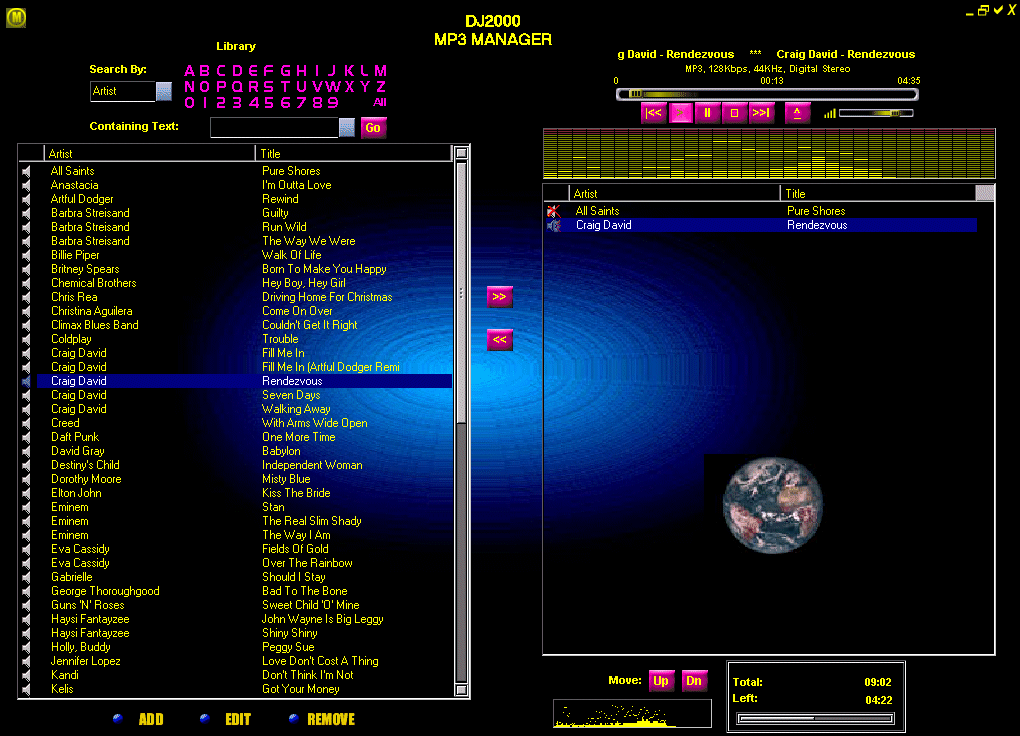Select Eminem The Real Slim Shady row
This screenshot has height=736, width=1020.
click(x=245, y=521)
